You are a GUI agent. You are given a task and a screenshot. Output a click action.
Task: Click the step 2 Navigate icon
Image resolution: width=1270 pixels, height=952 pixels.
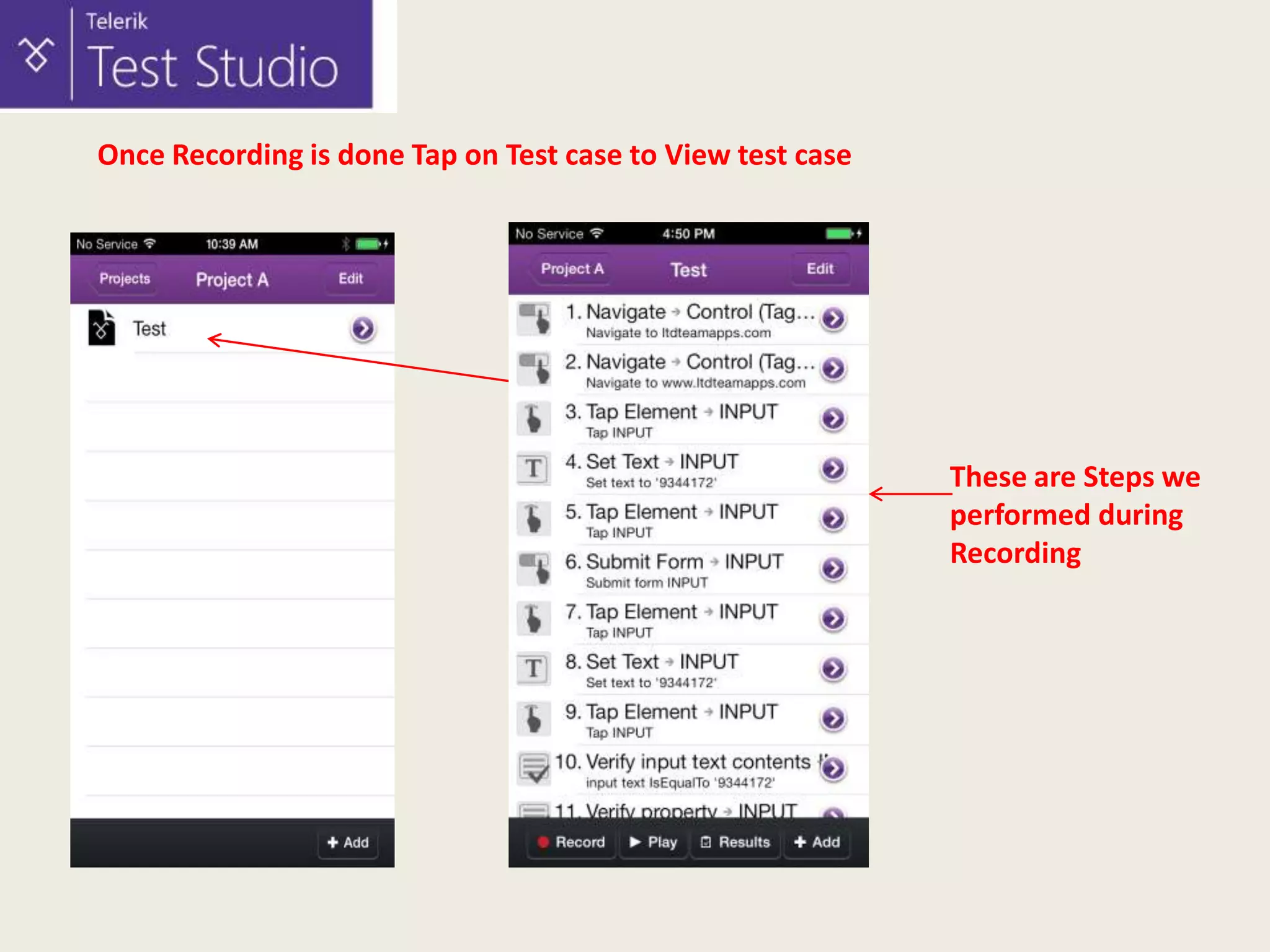[x=534, y=369]
